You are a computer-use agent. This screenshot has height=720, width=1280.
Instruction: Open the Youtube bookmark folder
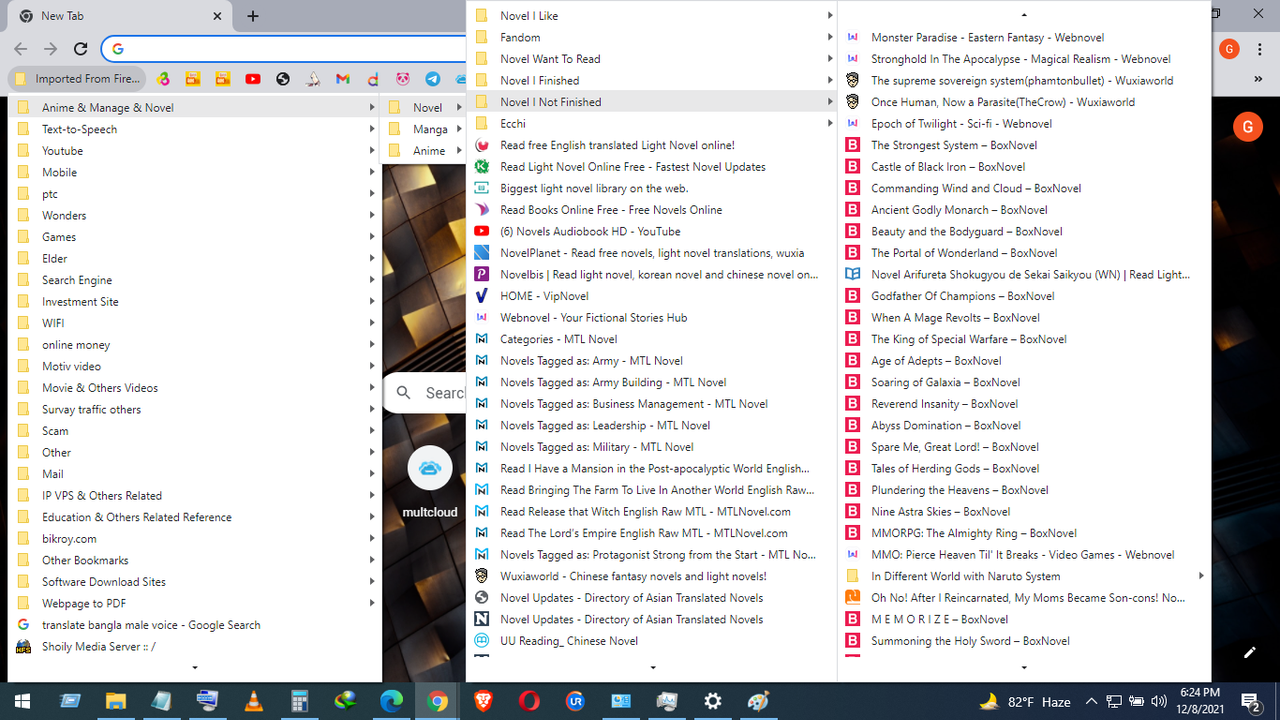(196, 151)
